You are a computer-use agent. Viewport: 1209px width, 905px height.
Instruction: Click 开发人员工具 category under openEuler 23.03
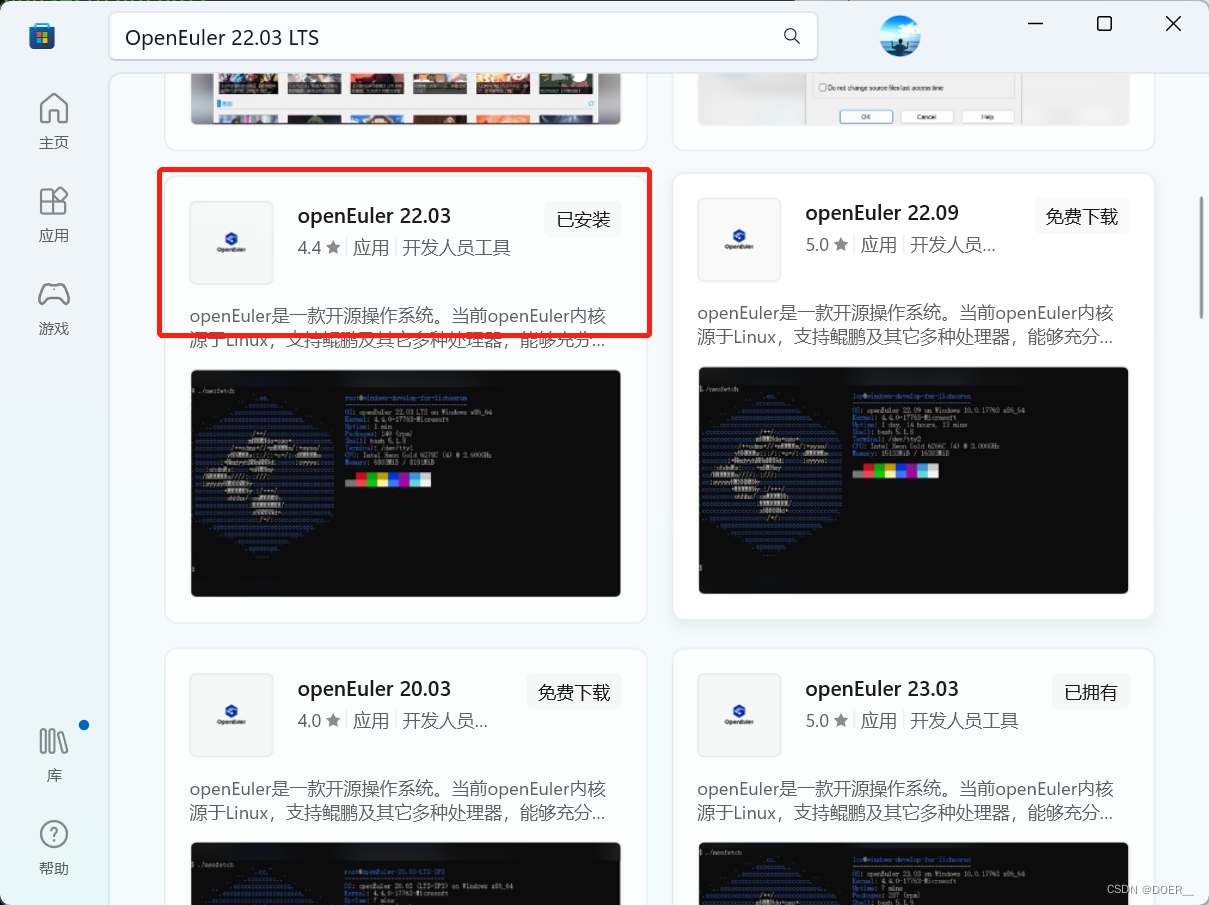(x=964, y=721)
